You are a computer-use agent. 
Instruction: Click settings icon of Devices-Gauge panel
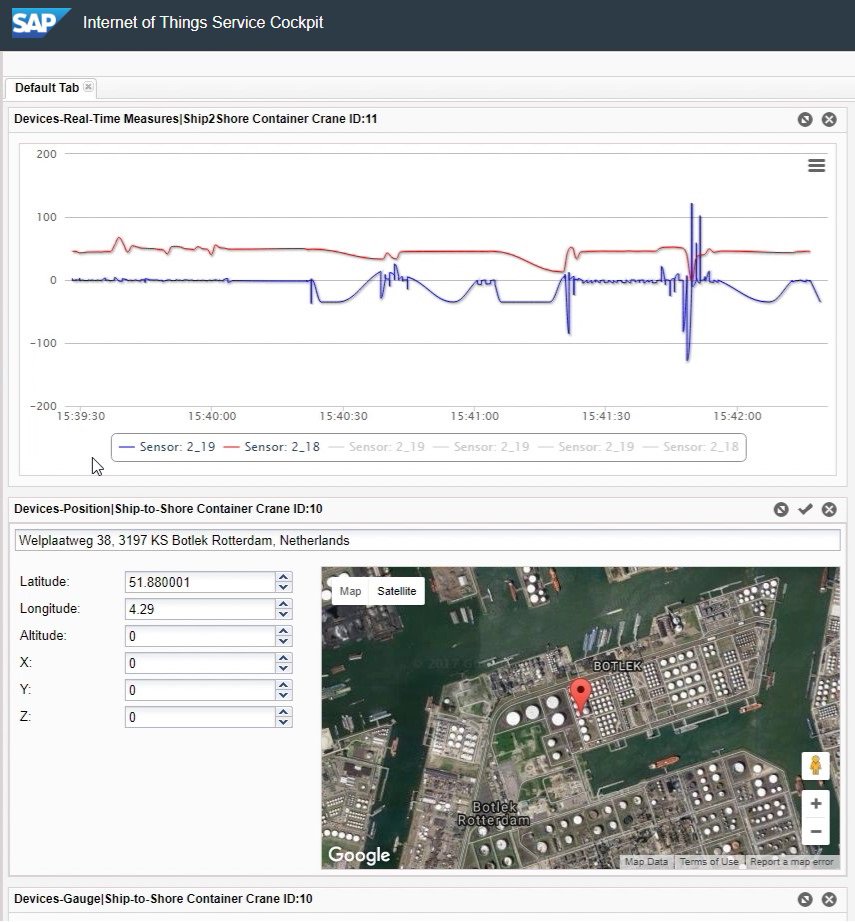805,899
